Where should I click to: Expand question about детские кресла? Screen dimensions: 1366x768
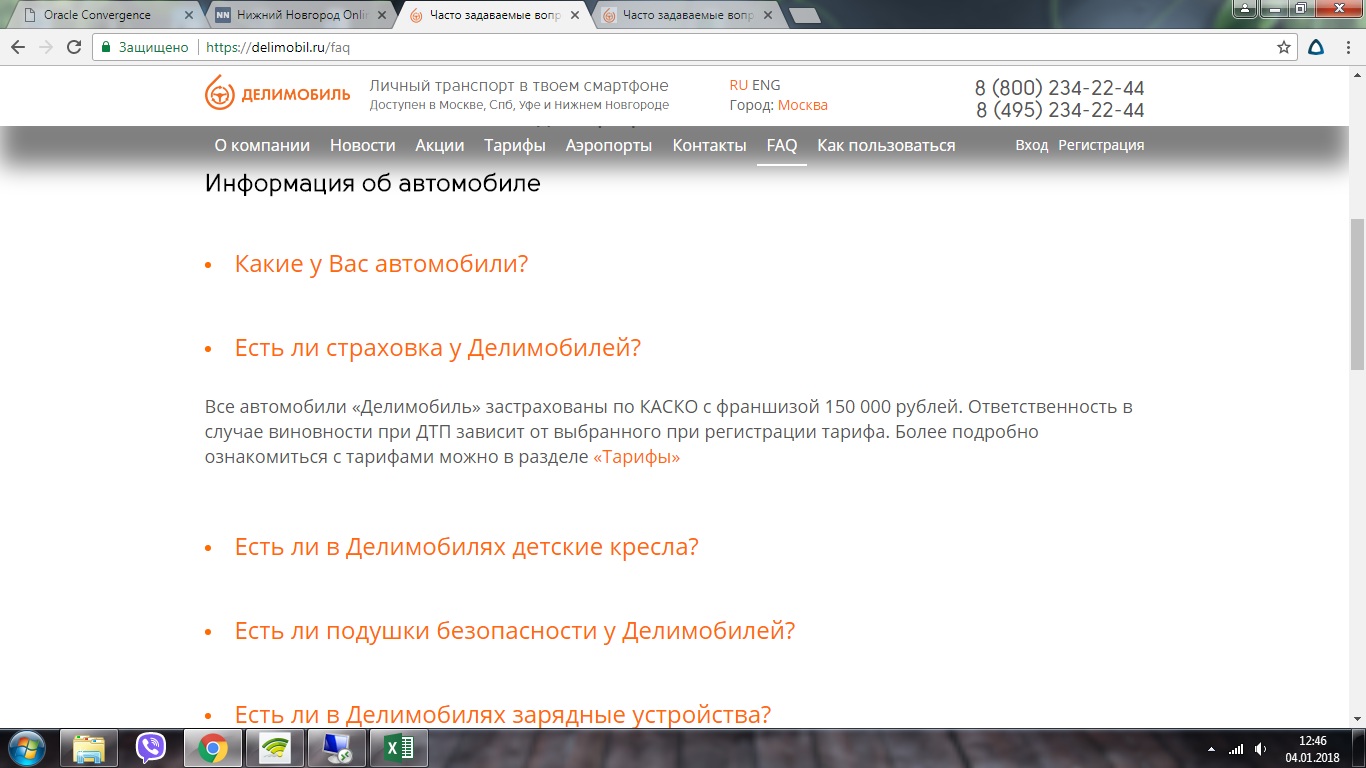point(466,547)
